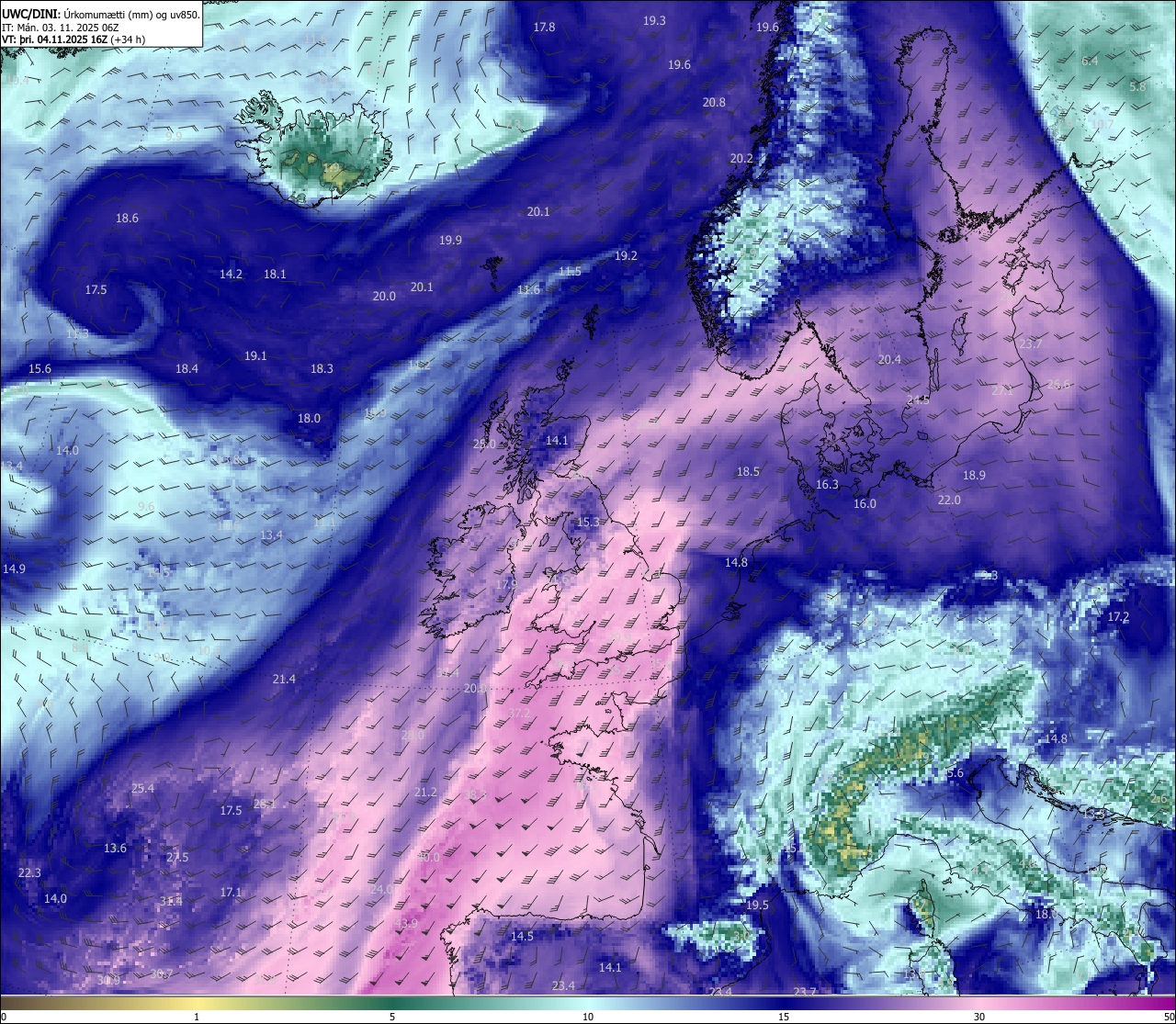The height and width of the screenshot is (1024, 1176).
Task: Click the 16.0 value on the map
Action: (x=865, y=504)
